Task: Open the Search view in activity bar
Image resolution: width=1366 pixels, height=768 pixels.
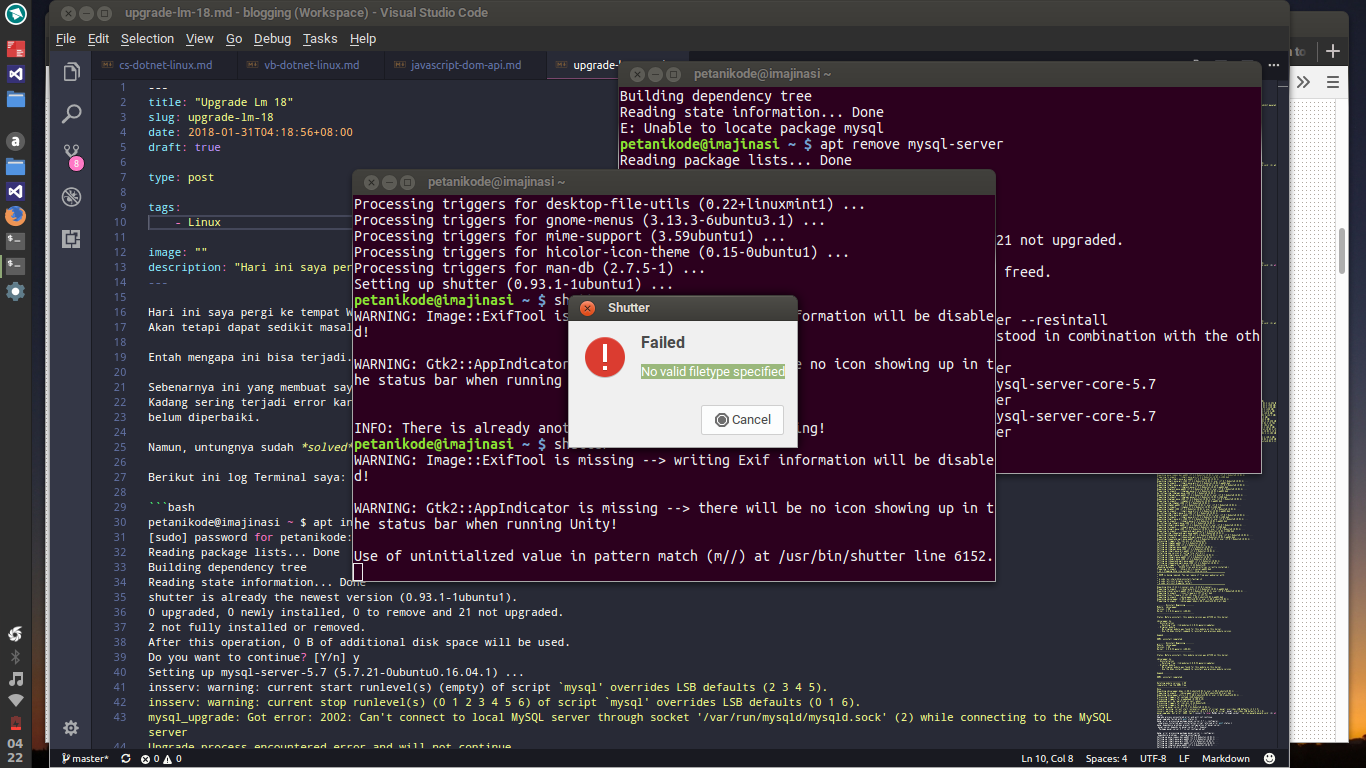Action: coord(71,114)
